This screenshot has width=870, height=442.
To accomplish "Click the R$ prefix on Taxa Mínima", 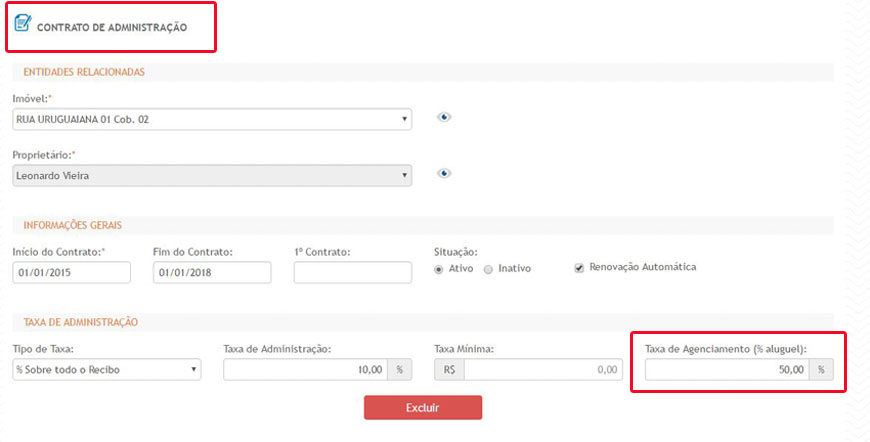I will click(x=449, y=370).
